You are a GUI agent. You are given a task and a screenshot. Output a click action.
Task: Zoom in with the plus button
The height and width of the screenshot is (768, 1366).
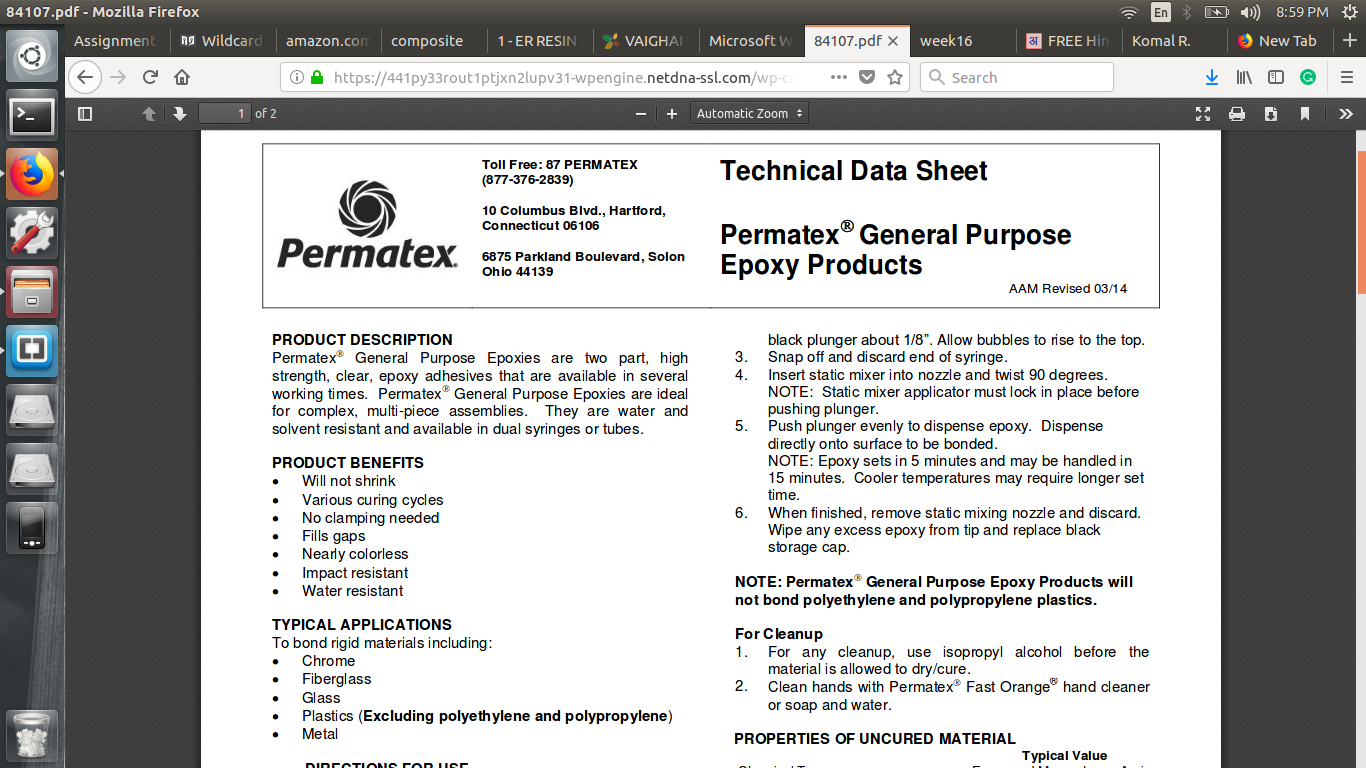(672, 114)
